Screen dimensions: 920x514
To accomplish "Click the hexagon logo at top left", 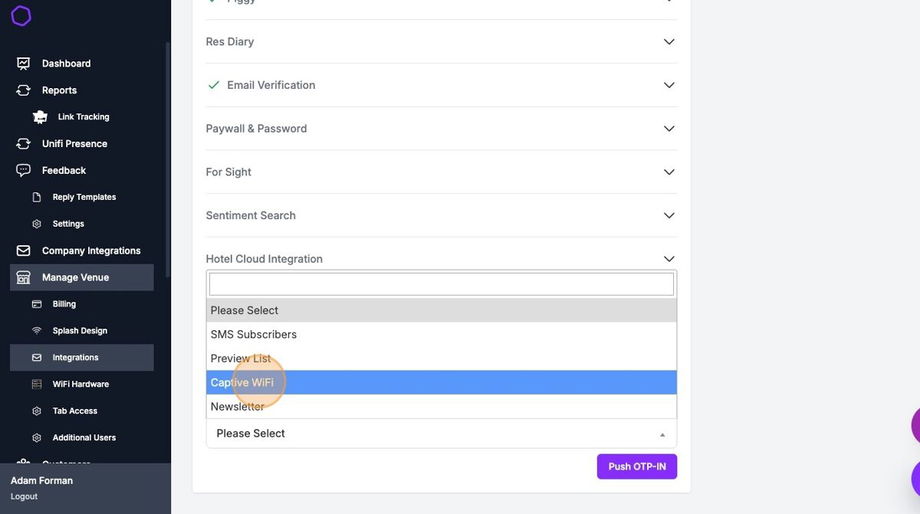I will tap(21, 16).
